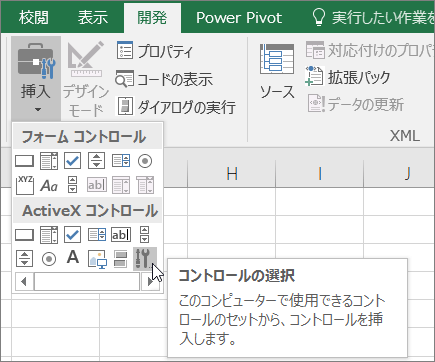Screen dimensions: 435x362
Task: Select greyed-out Form Controls text field
Action: pyautogui.click(x=97, y=185)
